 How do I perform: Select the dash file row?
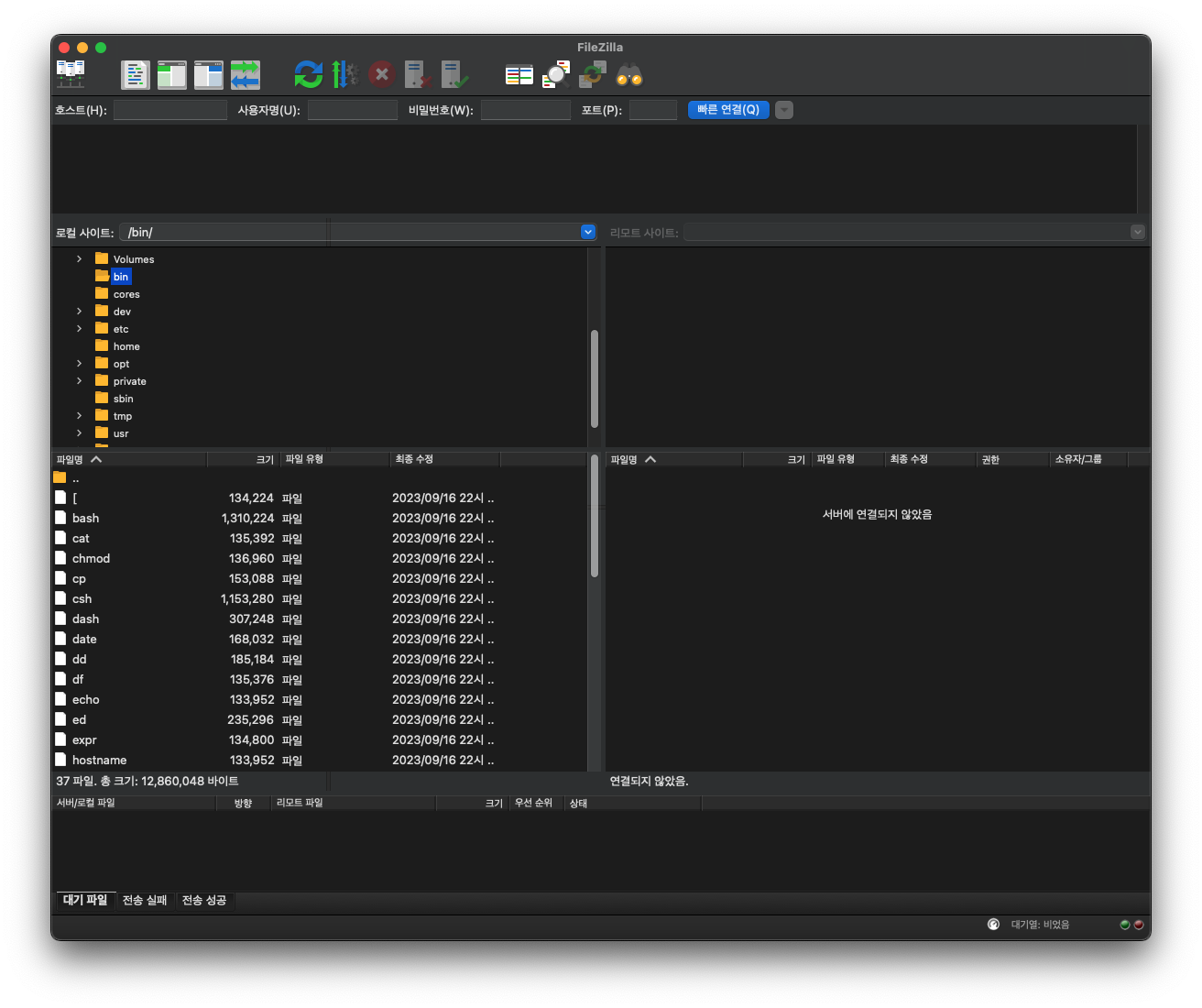(x=319, y=619)
